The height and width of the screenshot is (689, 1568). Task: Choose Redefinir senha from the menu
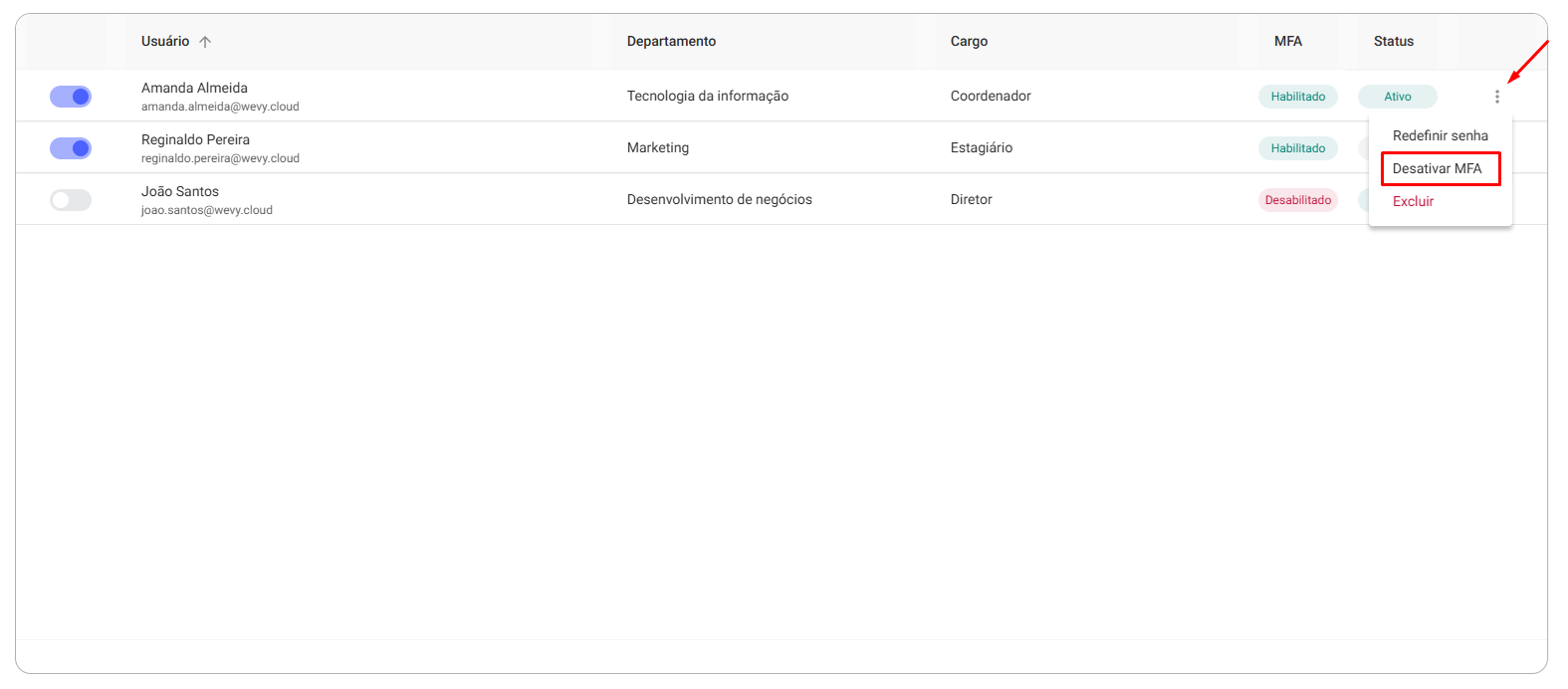point(1440,135)
